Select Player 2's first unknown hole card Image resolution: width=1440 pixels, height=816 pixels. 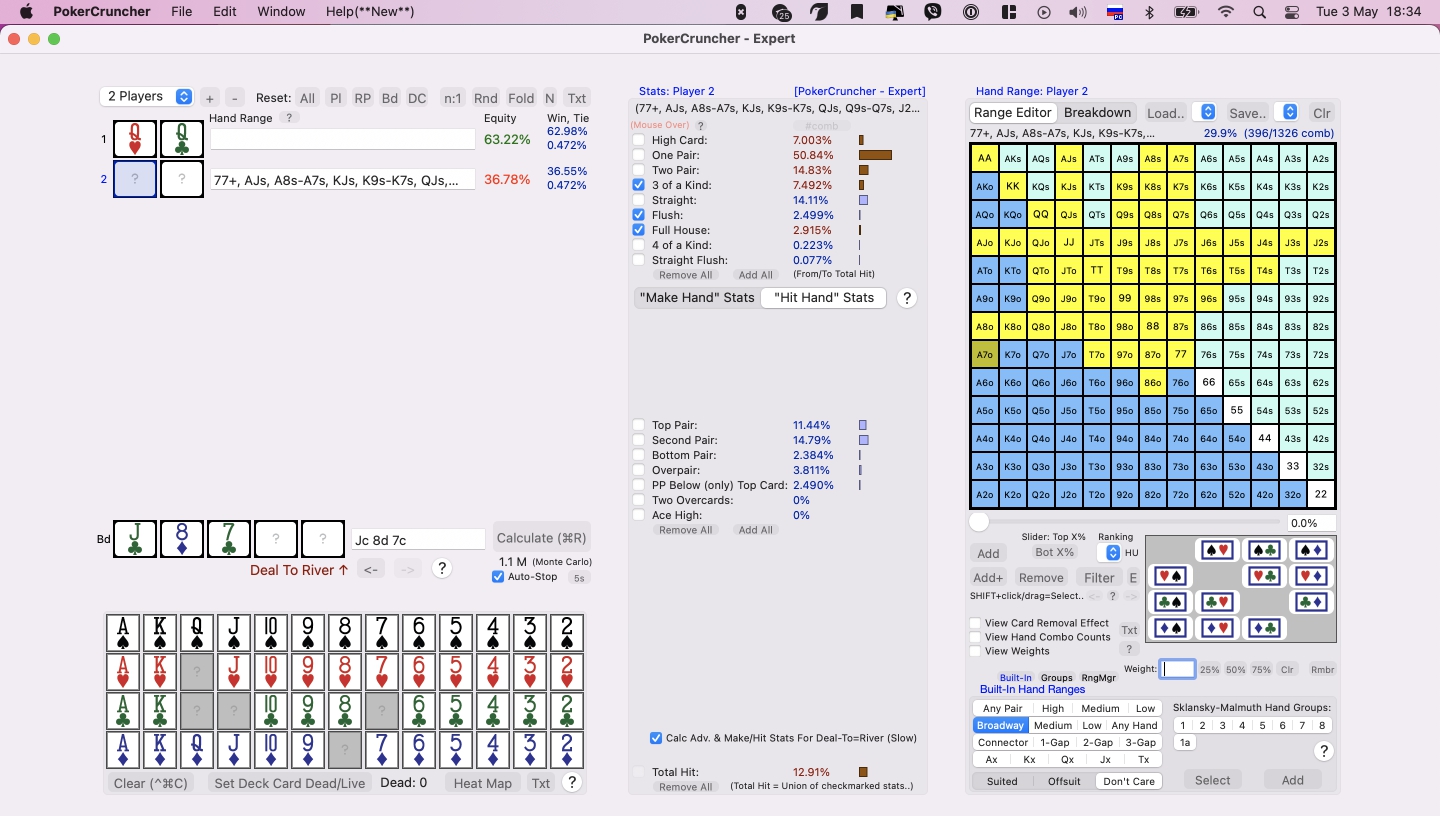[x=135, y=180]
